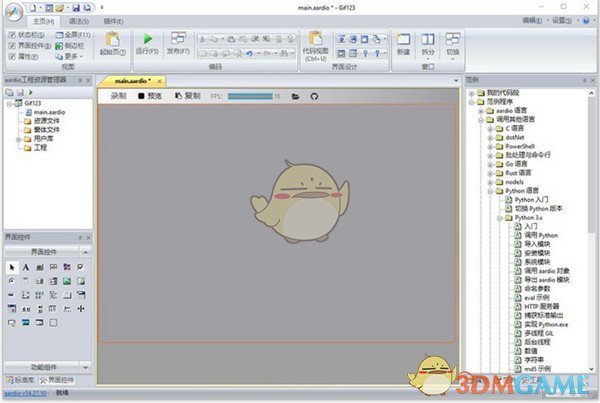Open the Edit (编辑) menu at top right
Viewport: 600px width, 403px height.
click(532, 21)
